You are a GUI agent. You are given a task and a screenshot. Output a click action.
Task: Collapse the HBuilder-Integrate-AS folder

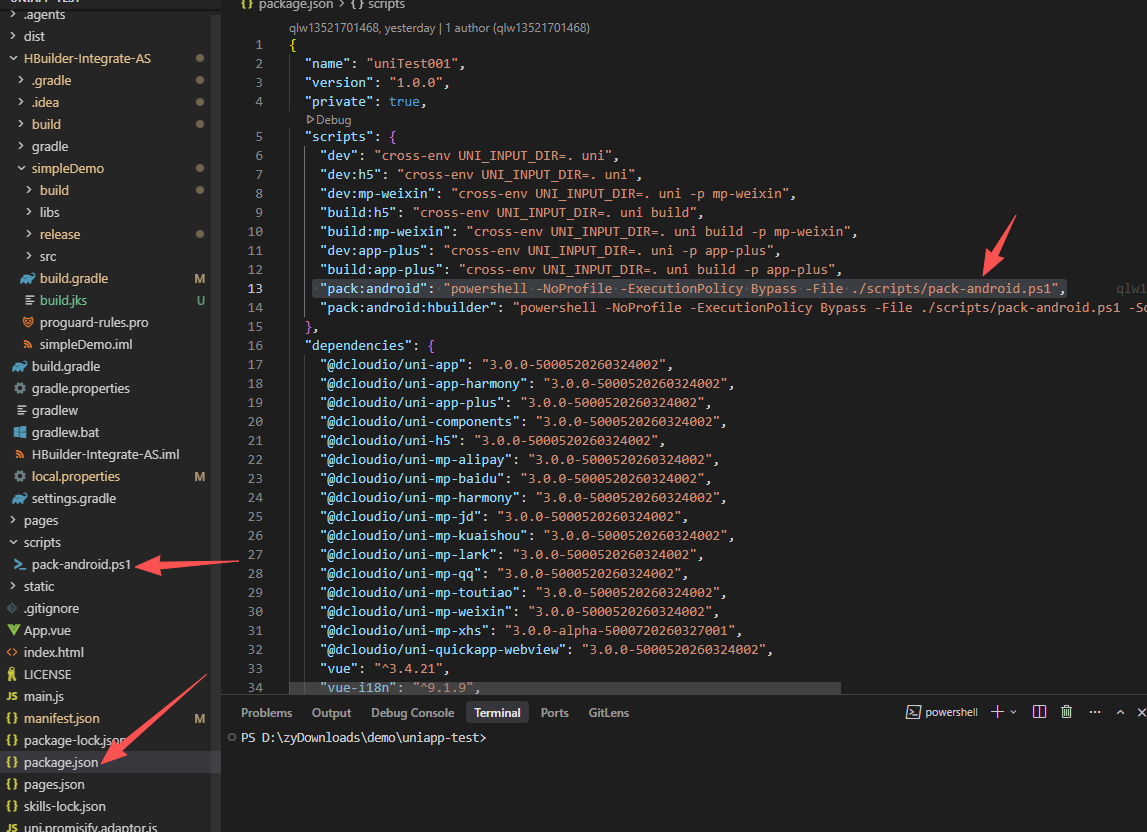(x=110, y=58)
